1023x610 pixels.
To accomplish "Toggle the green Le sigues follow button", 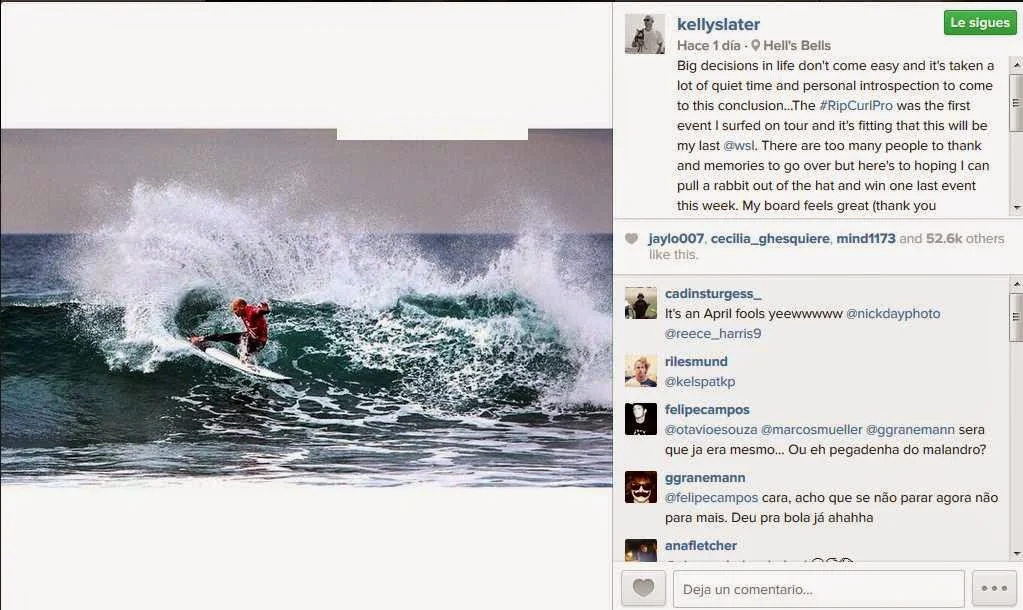I will click(980, 23).
